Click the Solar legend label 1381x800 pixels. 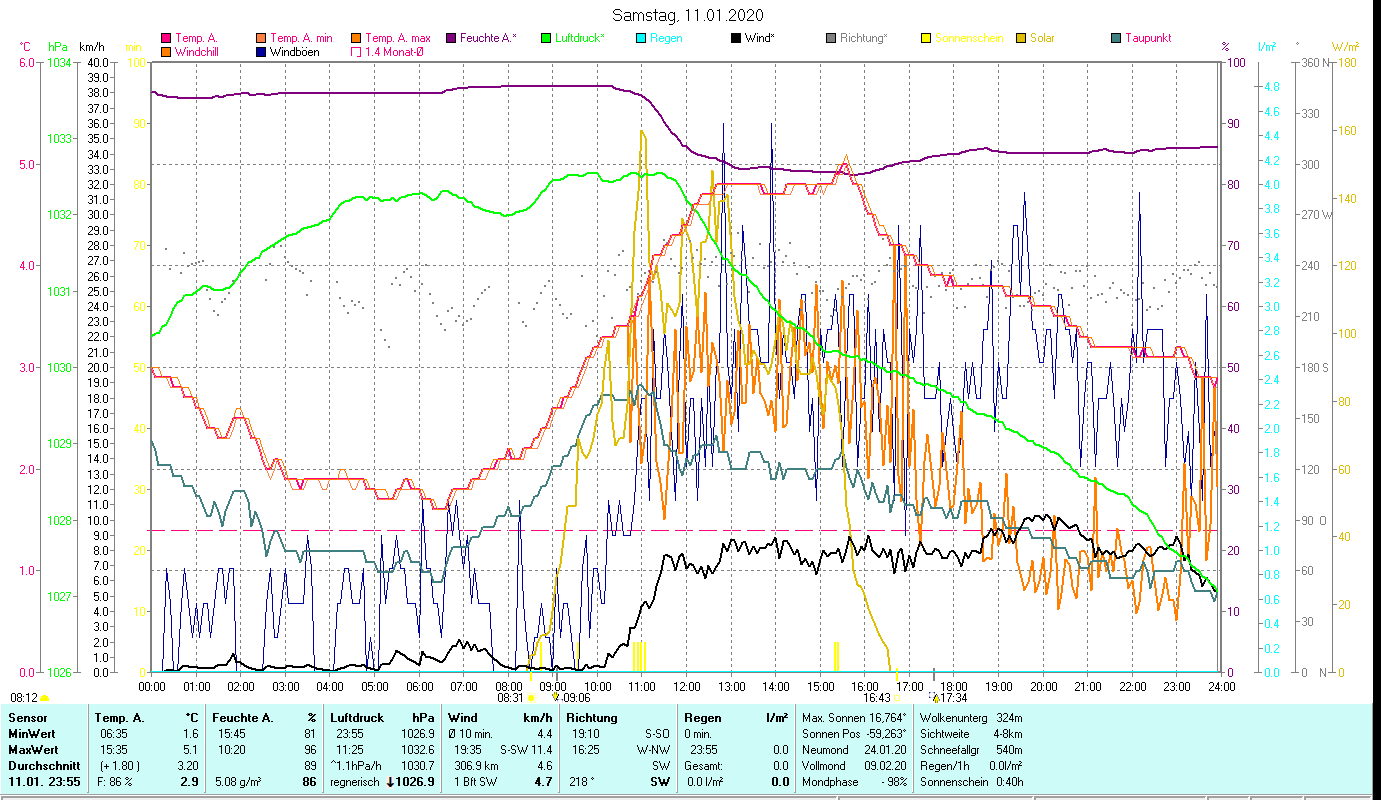coord(1043,39)
